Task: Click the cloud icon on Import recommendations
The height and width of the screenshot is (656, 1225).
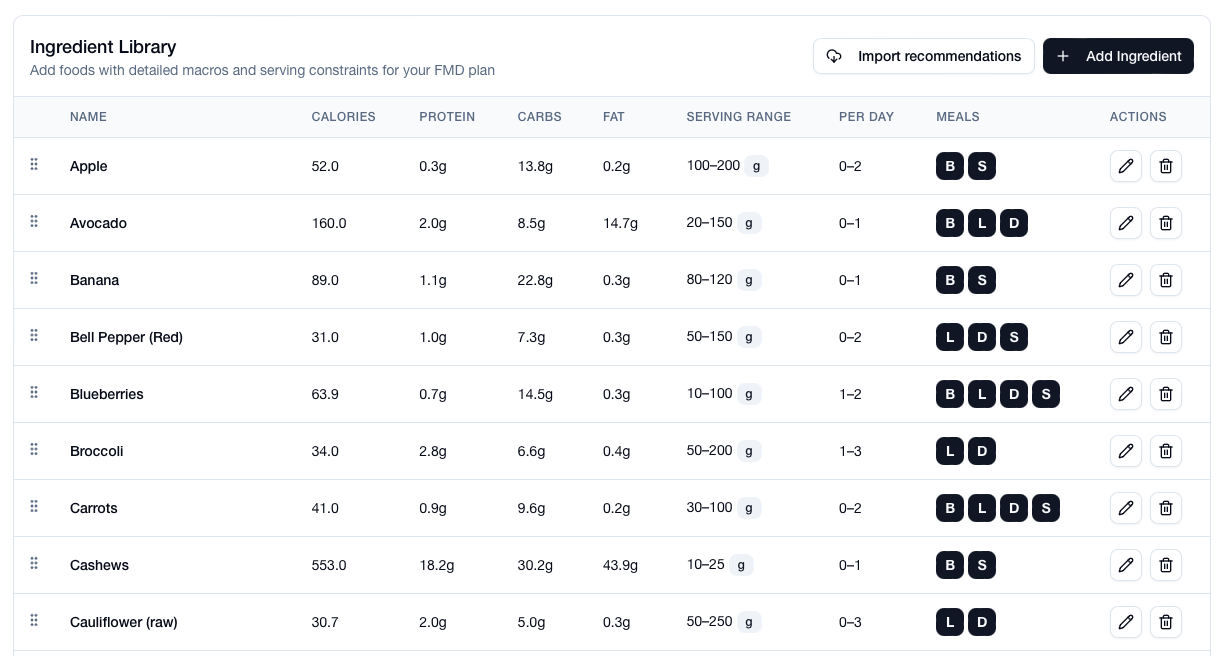Action: coord(834,56)
